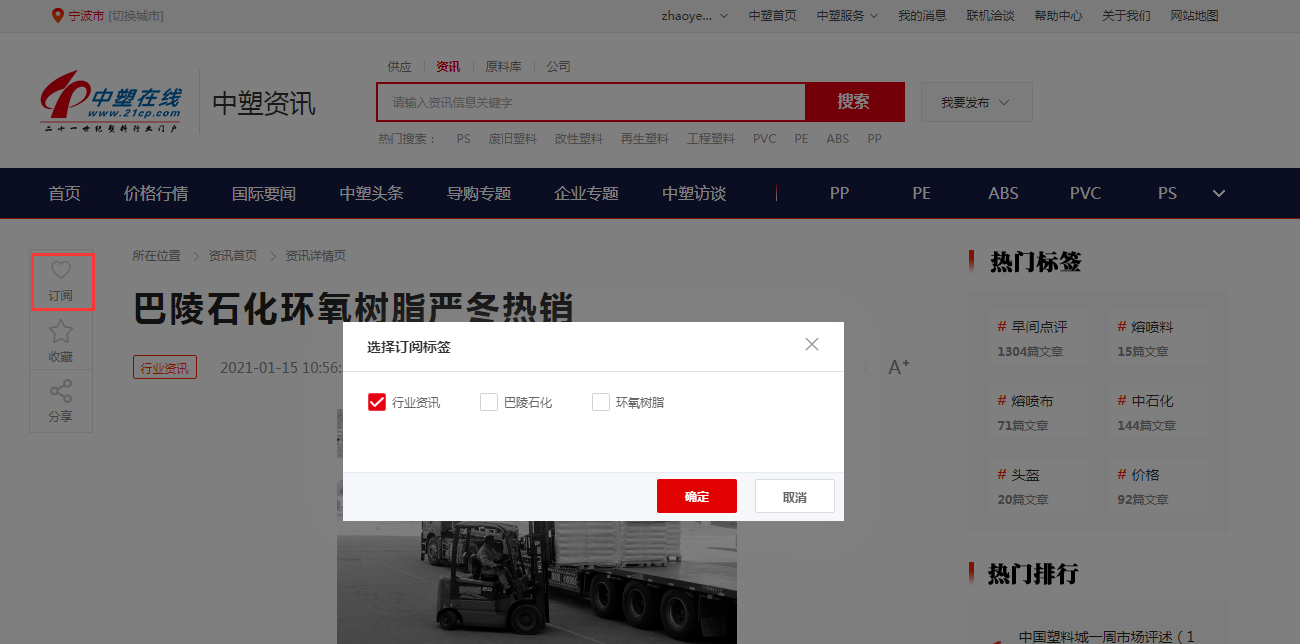Open the zhaoye account dropdown
Viewport: 1300px width, 644px height.
(695, 16)
